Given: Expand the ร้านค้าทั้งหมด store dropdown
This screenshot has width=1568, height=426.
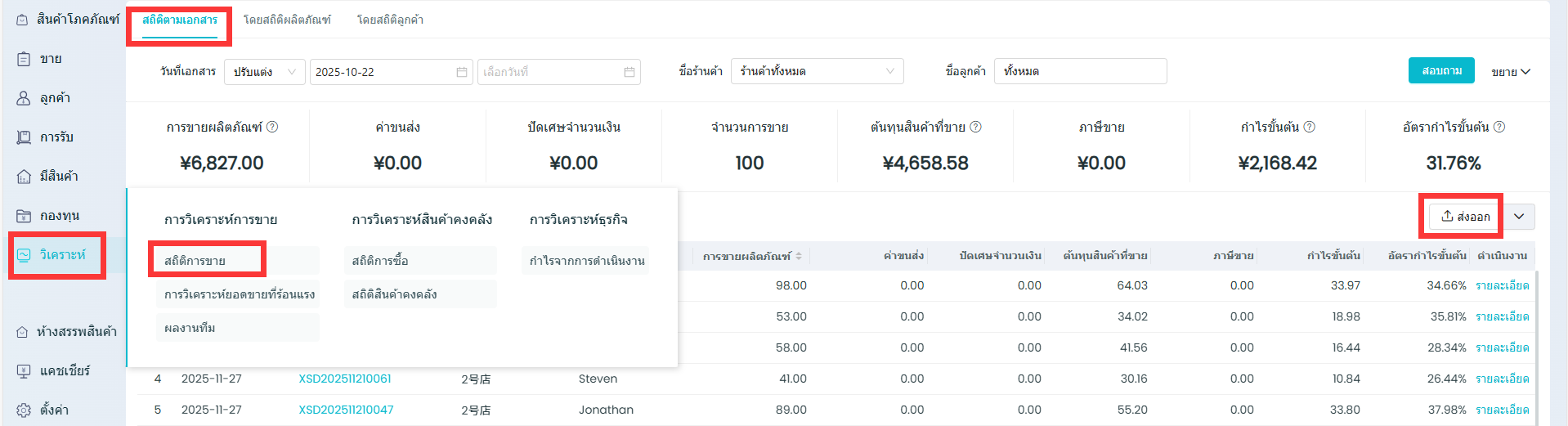Looking at the screenshot, I should click(817, 72).
